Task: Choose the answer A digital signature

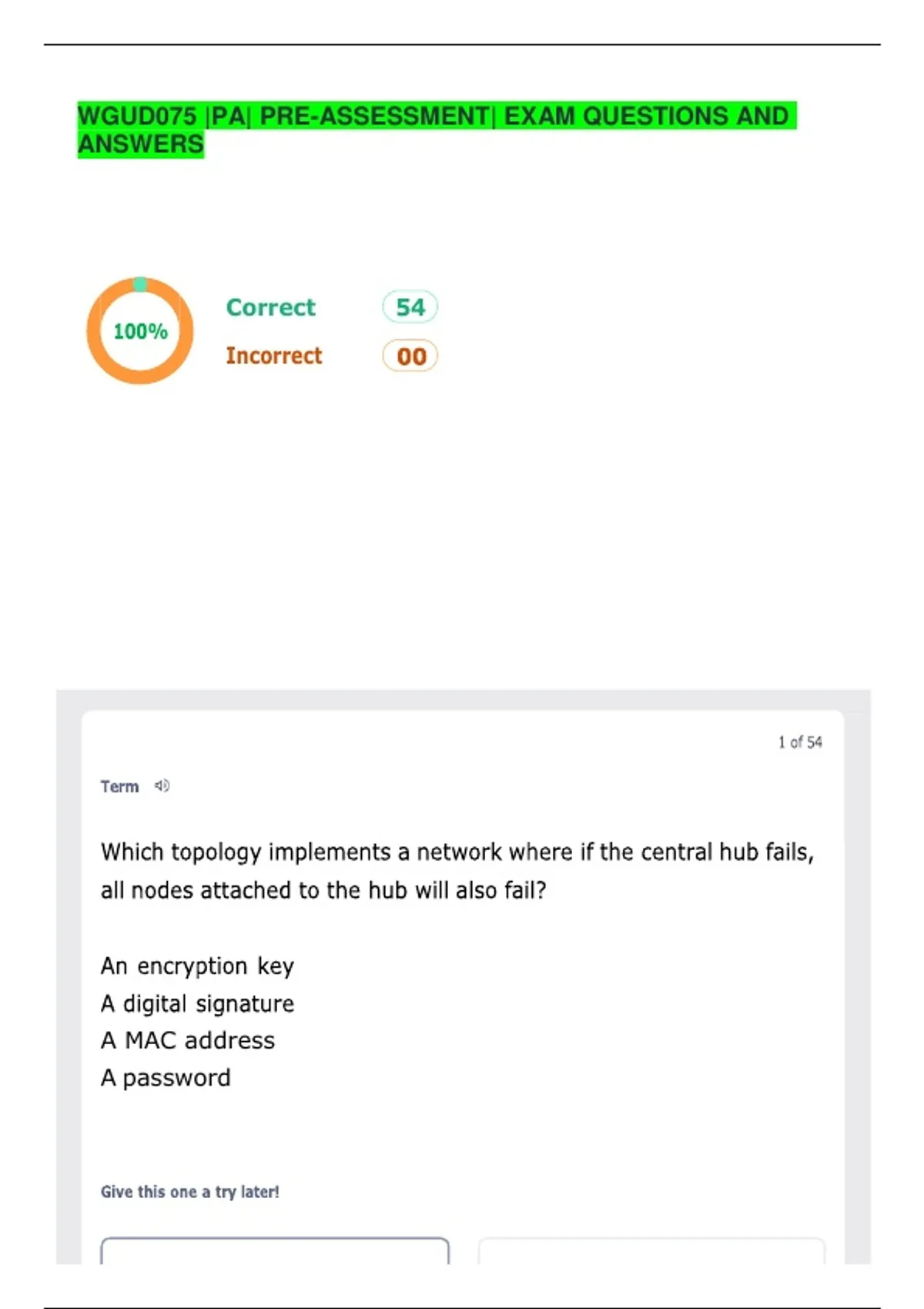Action: [x=197, y=1003]
